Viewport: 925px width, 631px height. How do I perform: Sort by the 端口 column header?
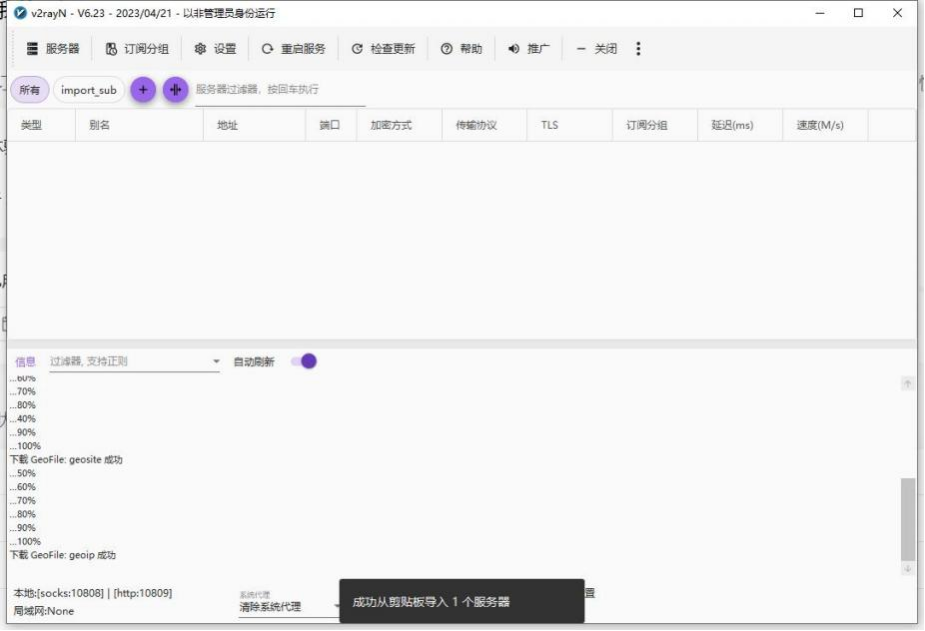[331, 125]
